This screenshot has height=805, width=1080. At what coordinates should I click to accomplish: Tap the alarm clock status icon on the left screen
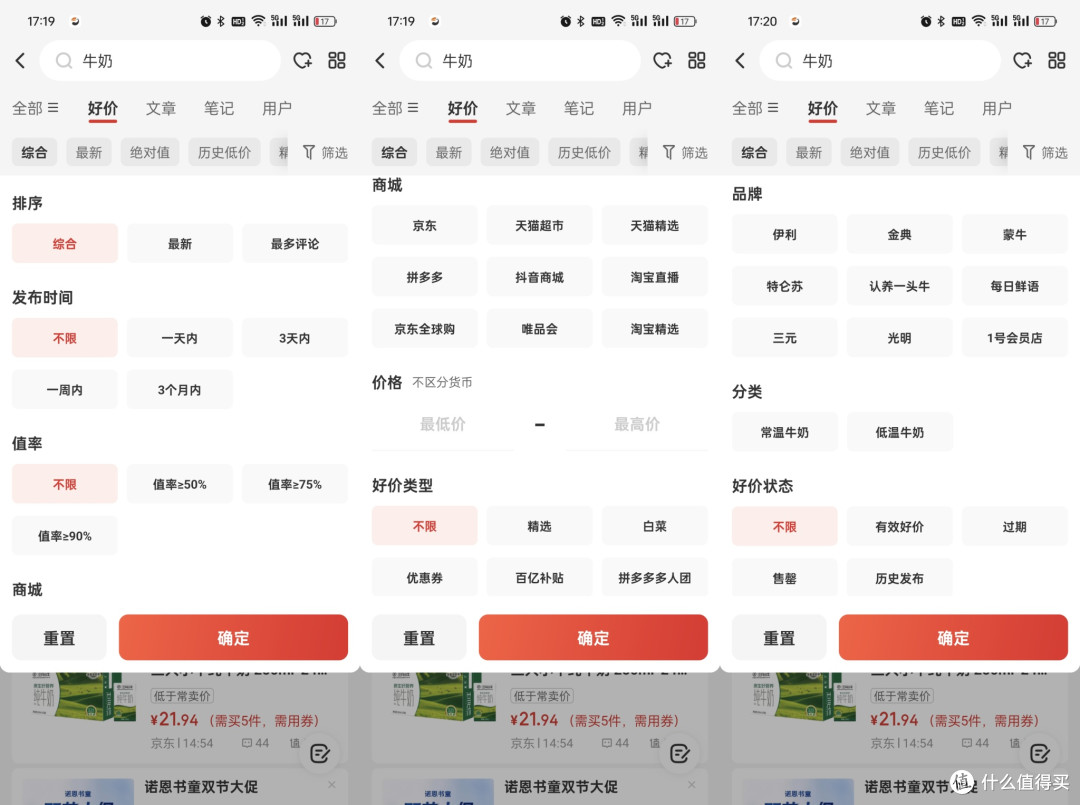(x=205, y=21)
